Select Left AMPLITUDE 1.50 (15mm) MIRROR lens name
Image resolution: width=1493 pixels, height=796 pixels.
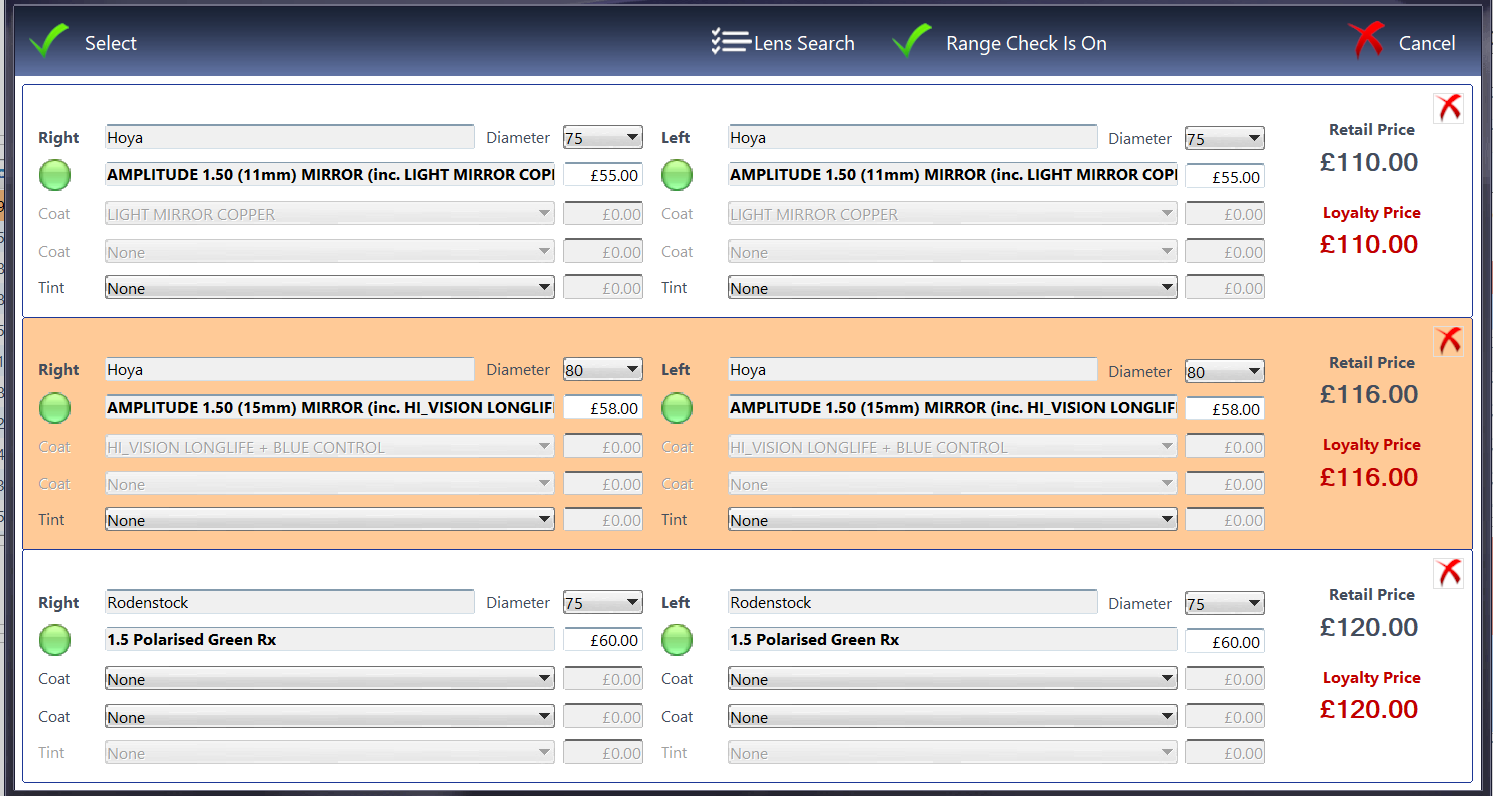(952, 407)
